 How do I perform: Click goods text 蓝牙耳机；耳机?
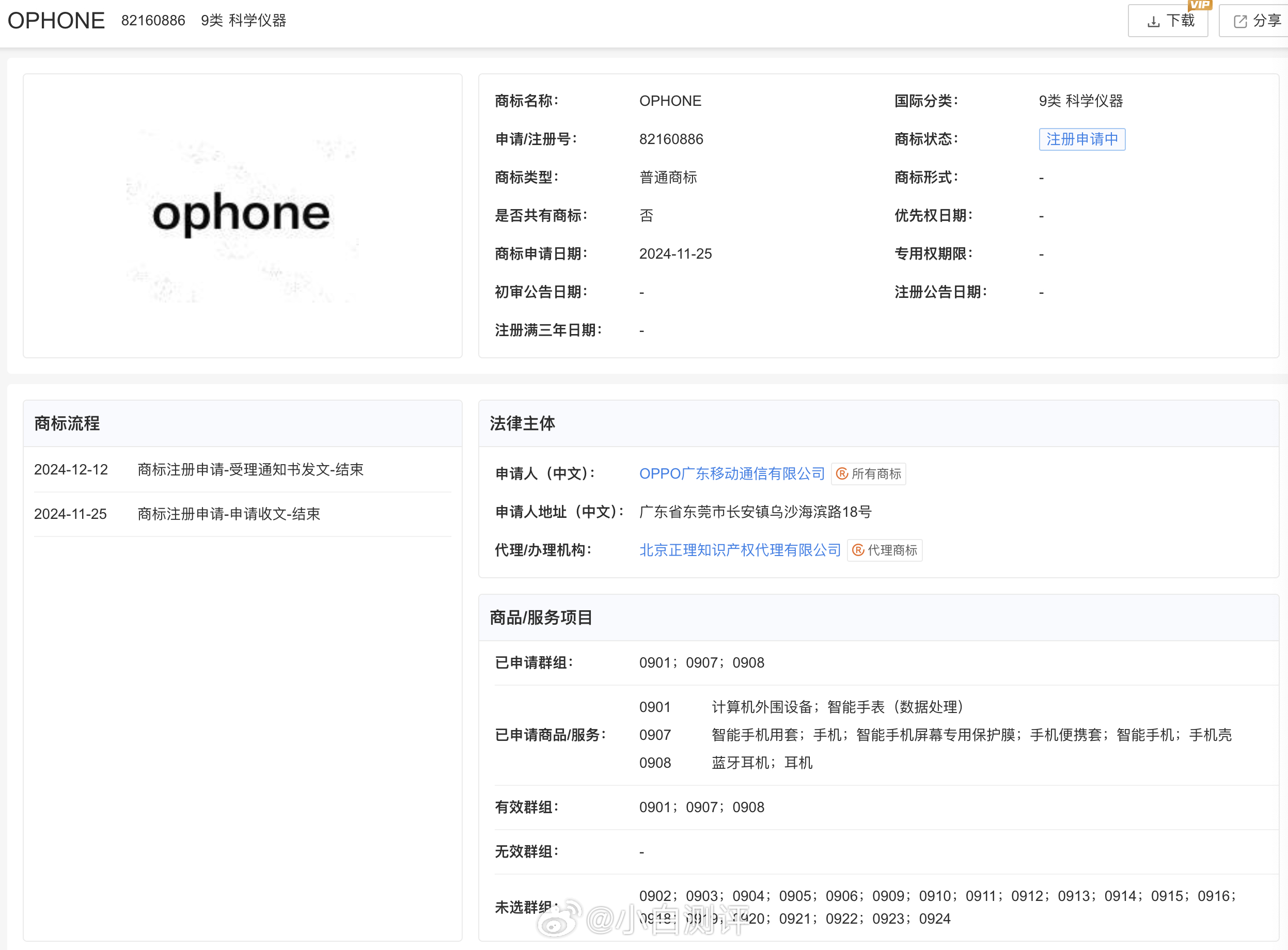coord(762,763)
